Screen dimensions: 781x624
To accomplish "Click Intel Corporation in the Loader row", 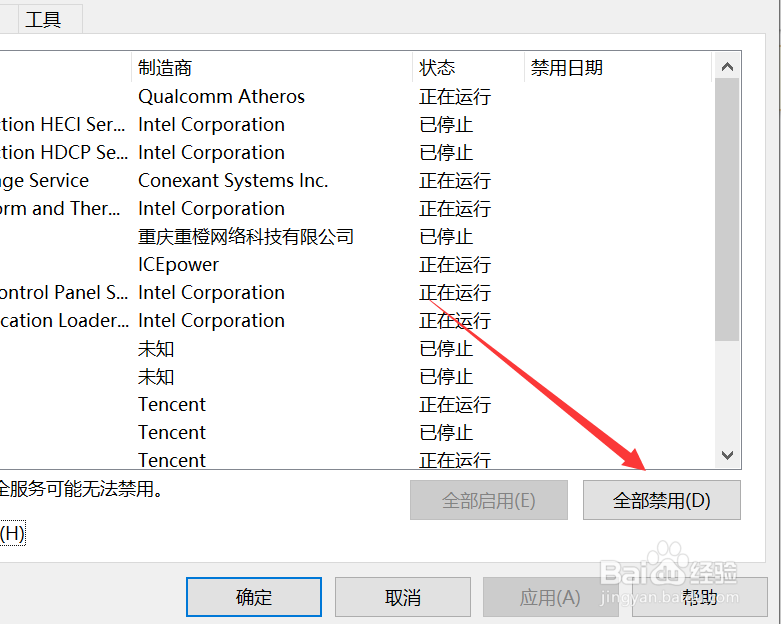I will pos(211,320).
